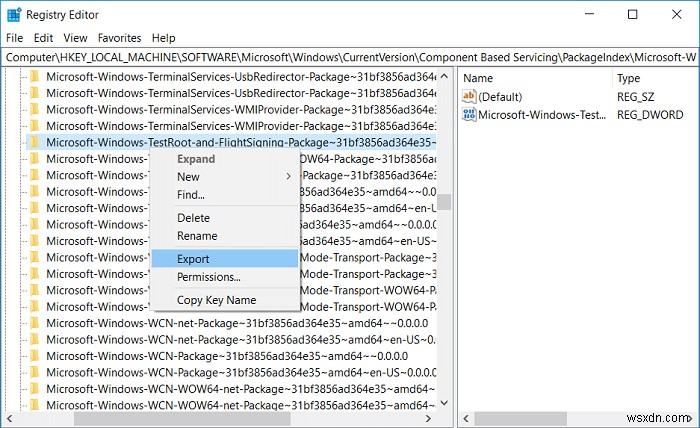Open the Edit menu
Viewport: 700px width, 428px height.
pyautogui.click(x=43, y=38)
